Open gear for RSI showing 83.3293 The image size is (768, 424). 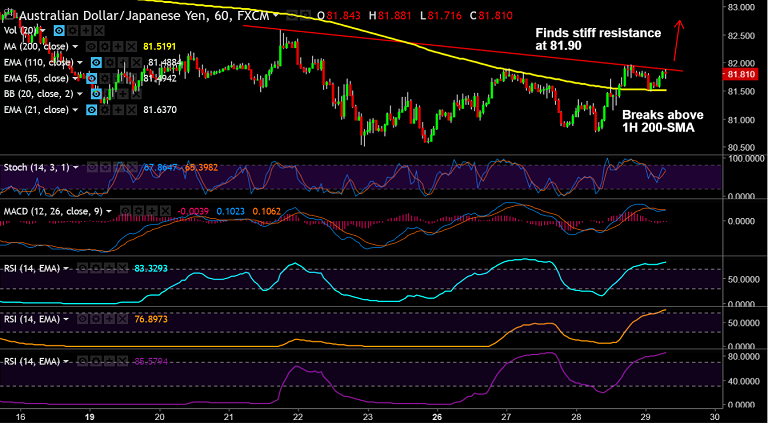coord(96,268)
